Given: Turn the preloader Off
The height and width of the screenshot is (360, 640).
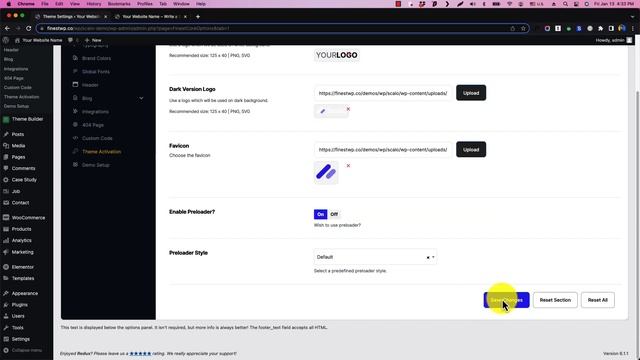Looking at the screenshot, I should click(x=334, y=214).
